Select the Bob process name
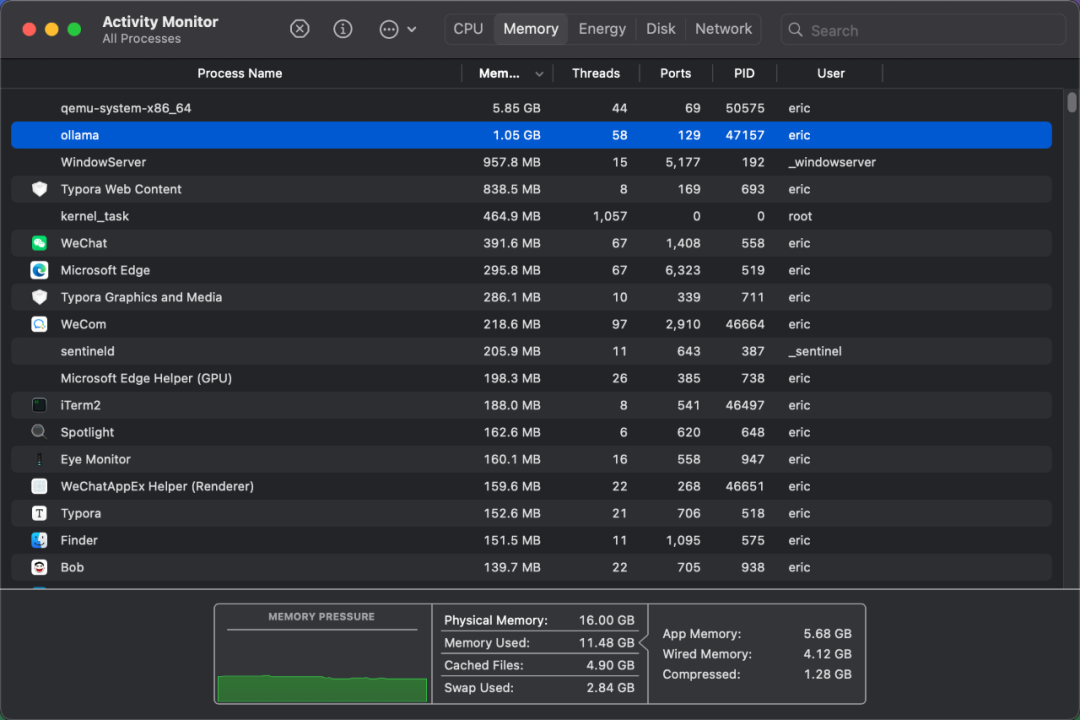 coord(72,567)
